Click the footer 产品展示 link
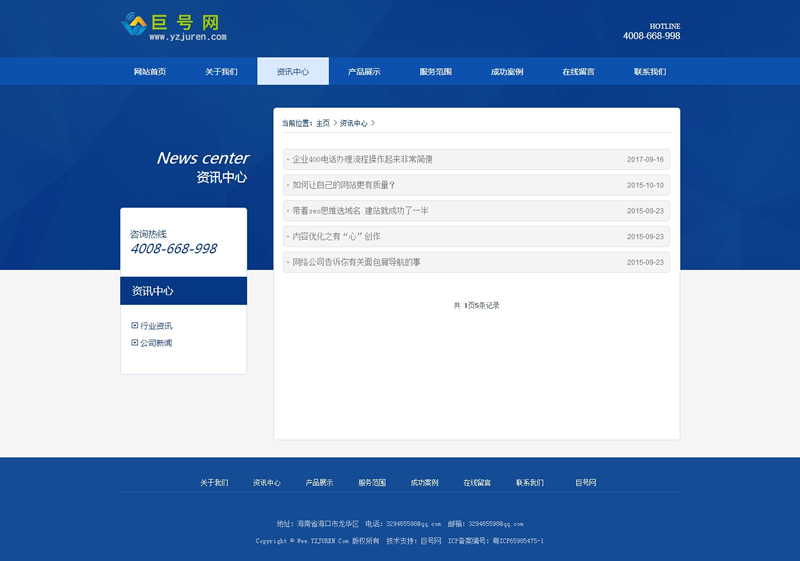This screenshot has width=800, height=561. (x=319, y=483)
